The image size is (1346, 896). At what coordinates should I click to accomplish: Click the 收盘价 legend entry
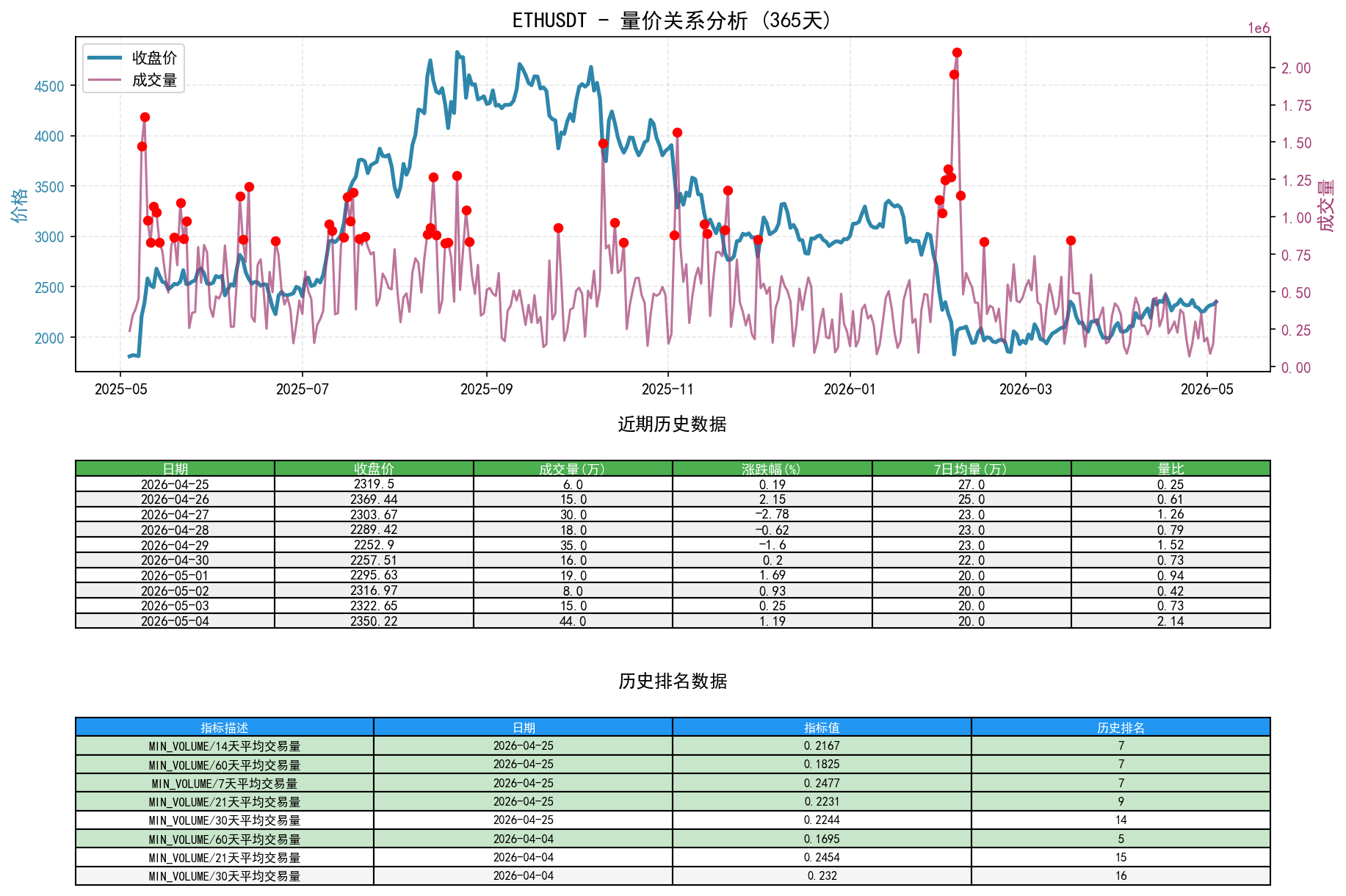133,58
